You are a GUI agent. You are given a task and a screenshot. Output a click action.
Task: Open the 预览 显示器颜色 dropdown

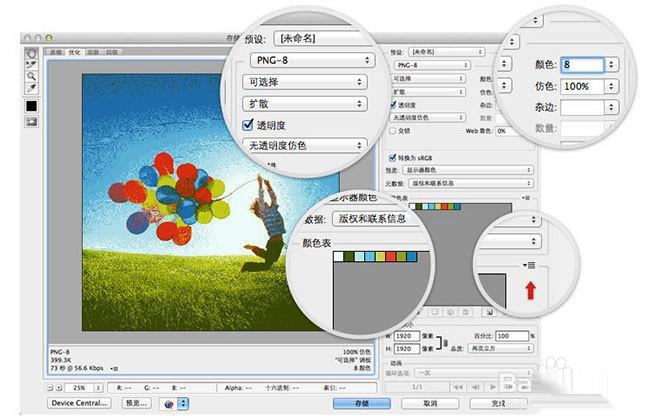(x=468, y=170)
